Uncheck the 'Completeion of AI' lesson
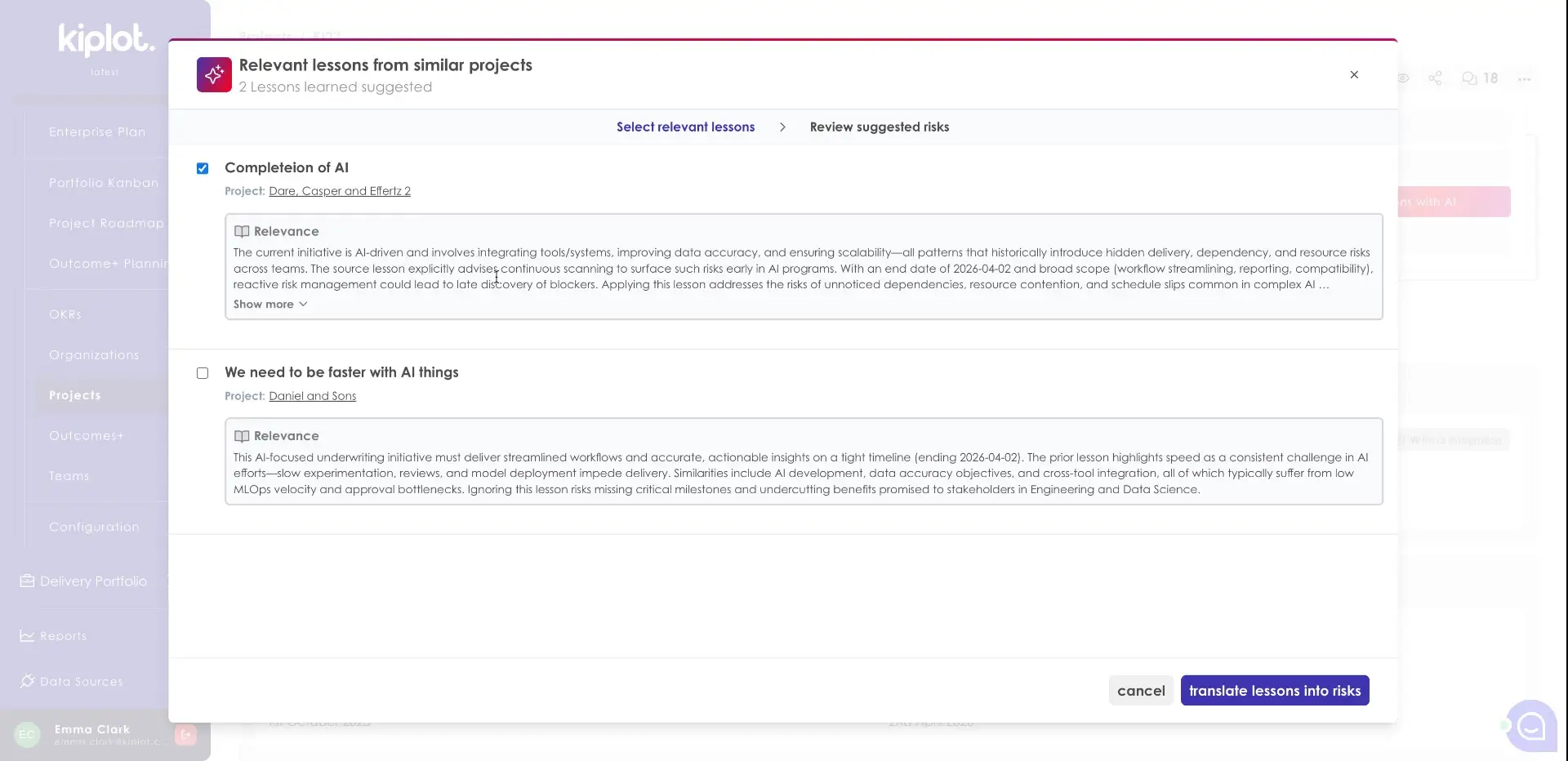 click(202, 168)
